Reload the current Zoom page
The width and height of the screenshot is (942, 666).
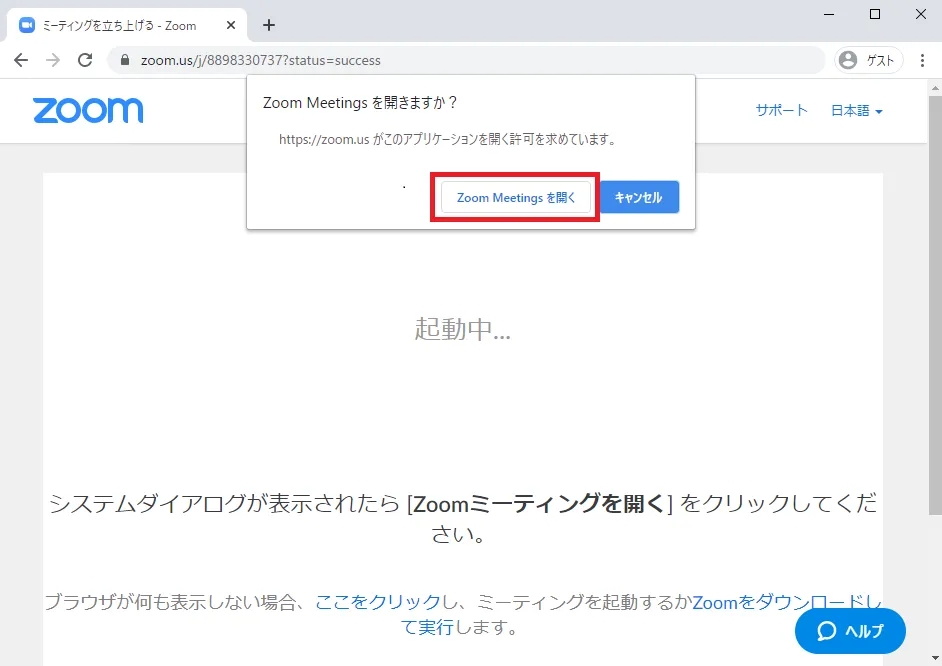[85, 60]
